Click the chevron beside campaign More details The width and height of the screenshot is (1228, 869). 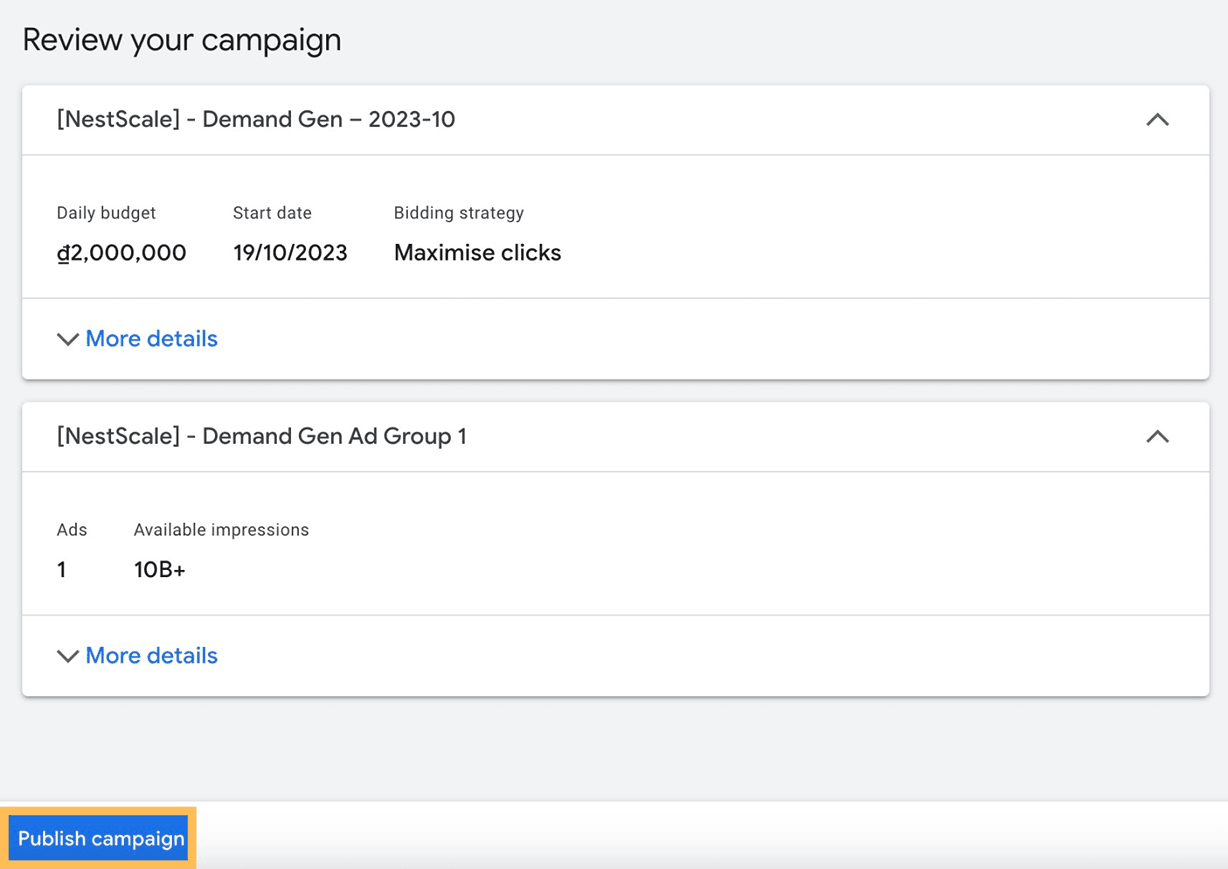click(68, 340)
